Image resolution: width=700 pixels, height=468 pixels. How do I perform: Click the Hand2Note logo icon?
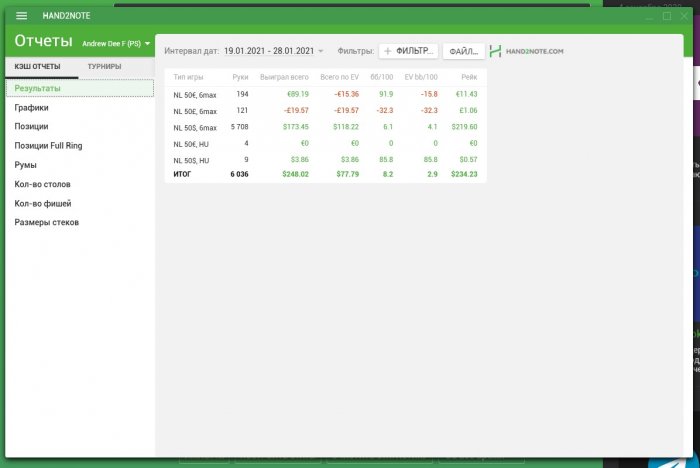pyautogui.click(x=495, y=51)
